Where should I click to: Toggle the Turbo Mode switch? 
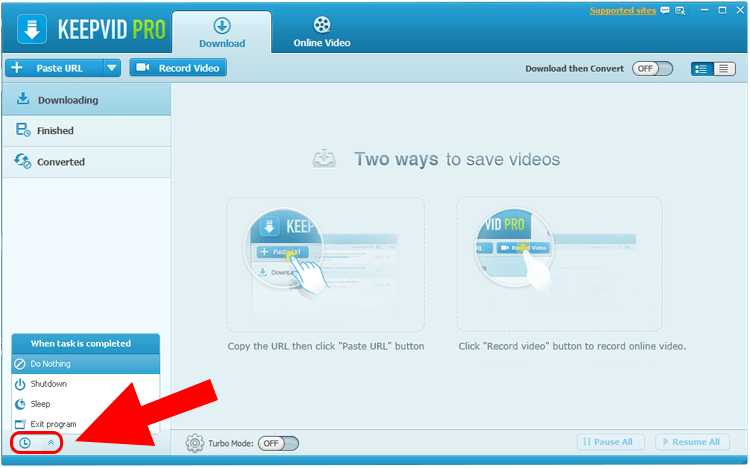pos(278,444)
